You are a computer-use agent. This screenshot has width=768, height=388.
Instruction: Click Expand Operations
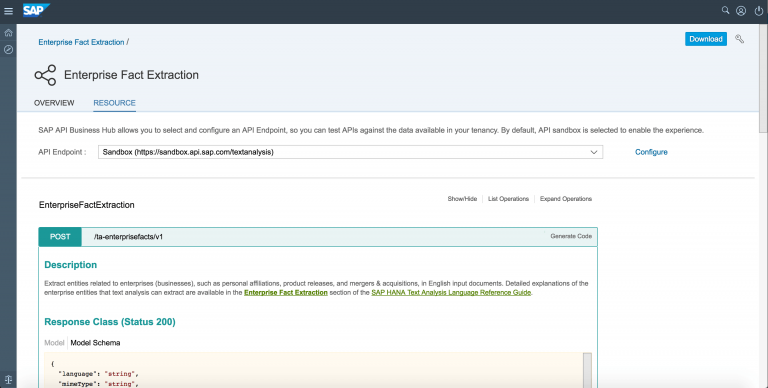pyautogui.click(x=566, y=199)
